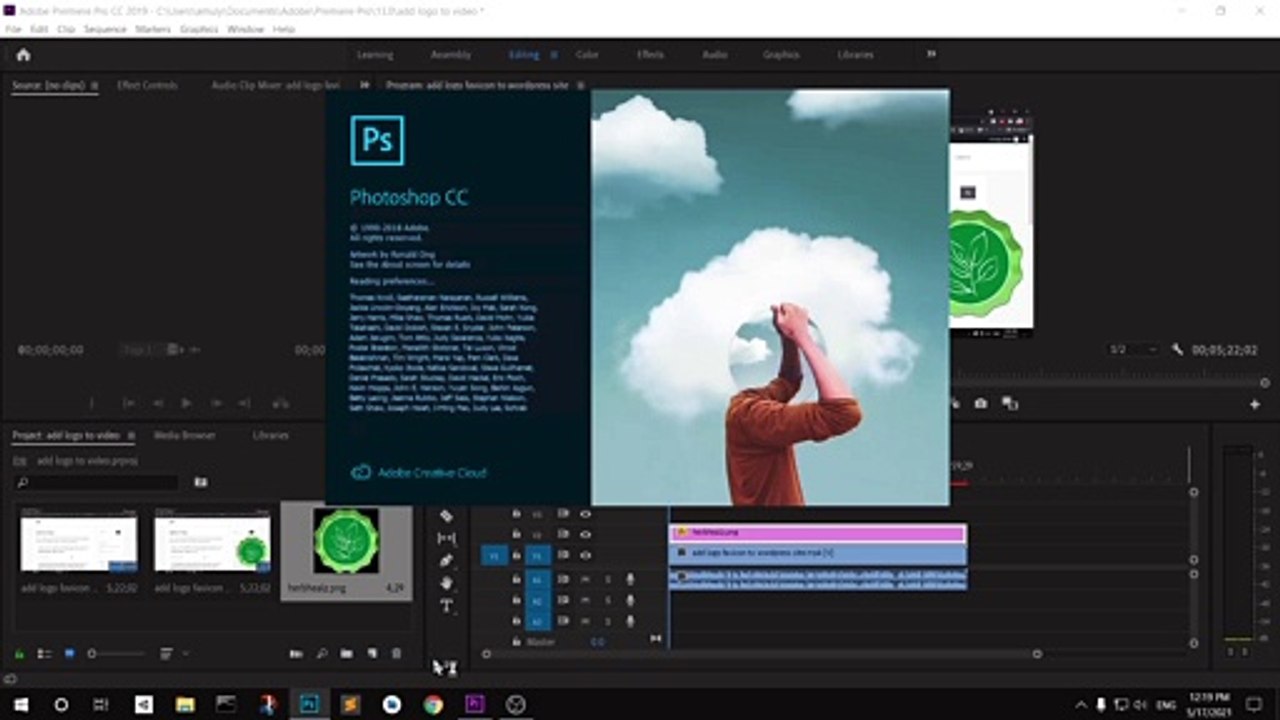The width and height of the screenshot is (1280, 720).
Task: Click the Clear trash icon in Project panel
Action: [396, 654]
